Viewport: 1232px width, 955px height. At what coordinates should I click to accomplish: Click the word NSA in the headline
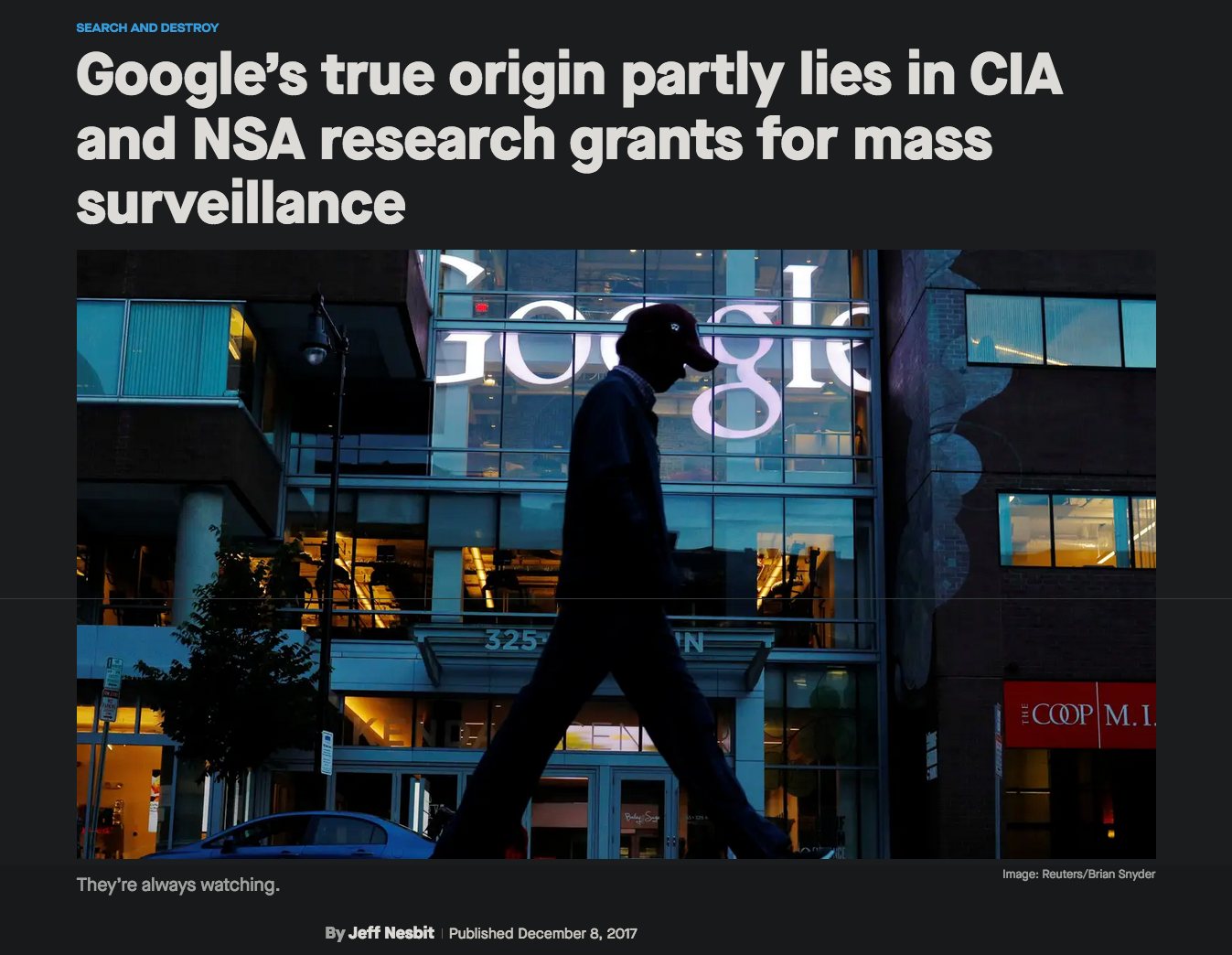pyautogui.click(x=248, y=139)
